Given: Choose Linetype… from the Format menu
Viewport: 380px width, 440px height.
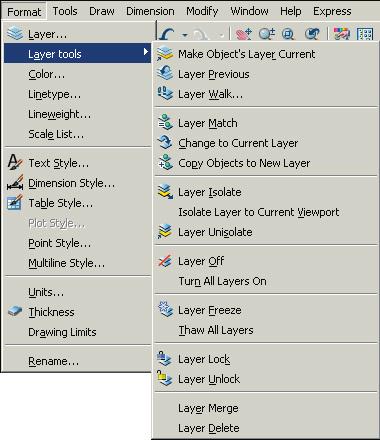Looking at the screenshot, I should click(x=77, y=94).
